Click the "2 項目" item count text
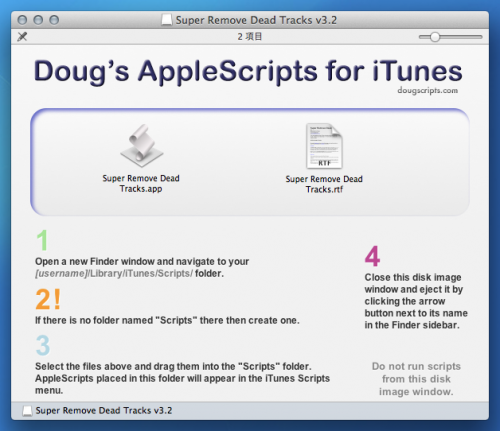 (x=250, y=37)
